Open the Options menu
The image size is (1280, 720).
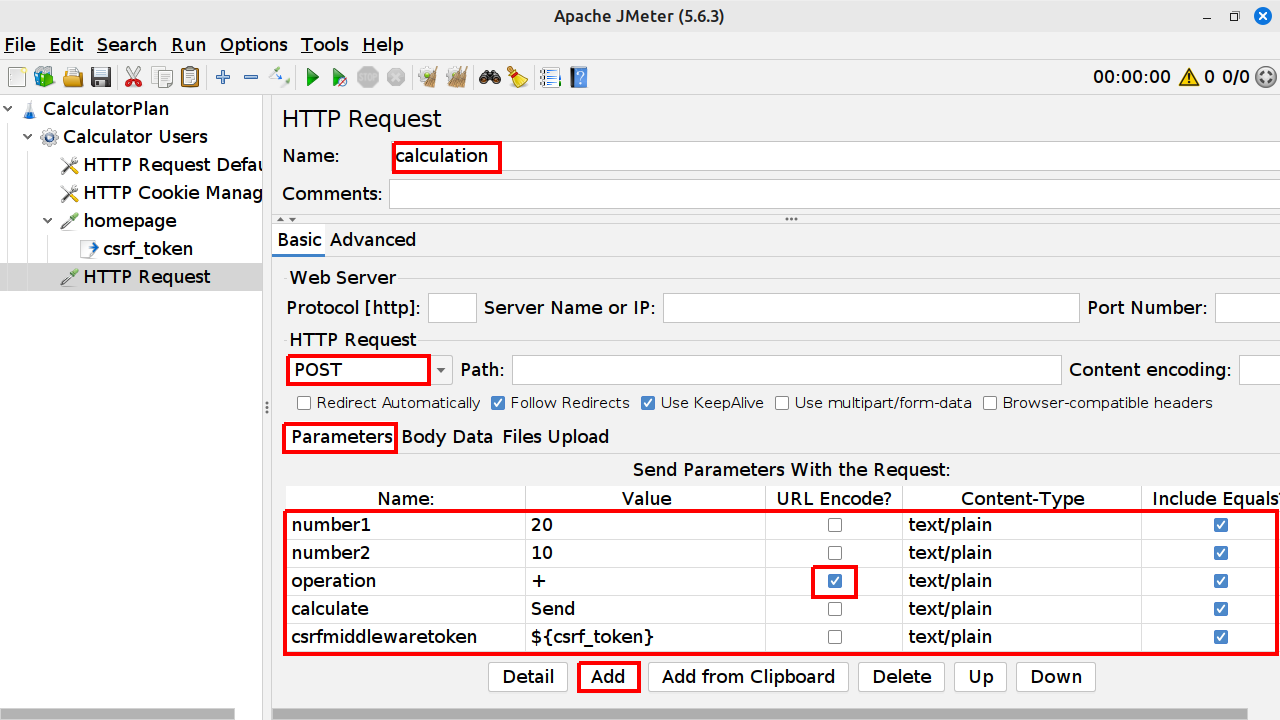[253, 45]
